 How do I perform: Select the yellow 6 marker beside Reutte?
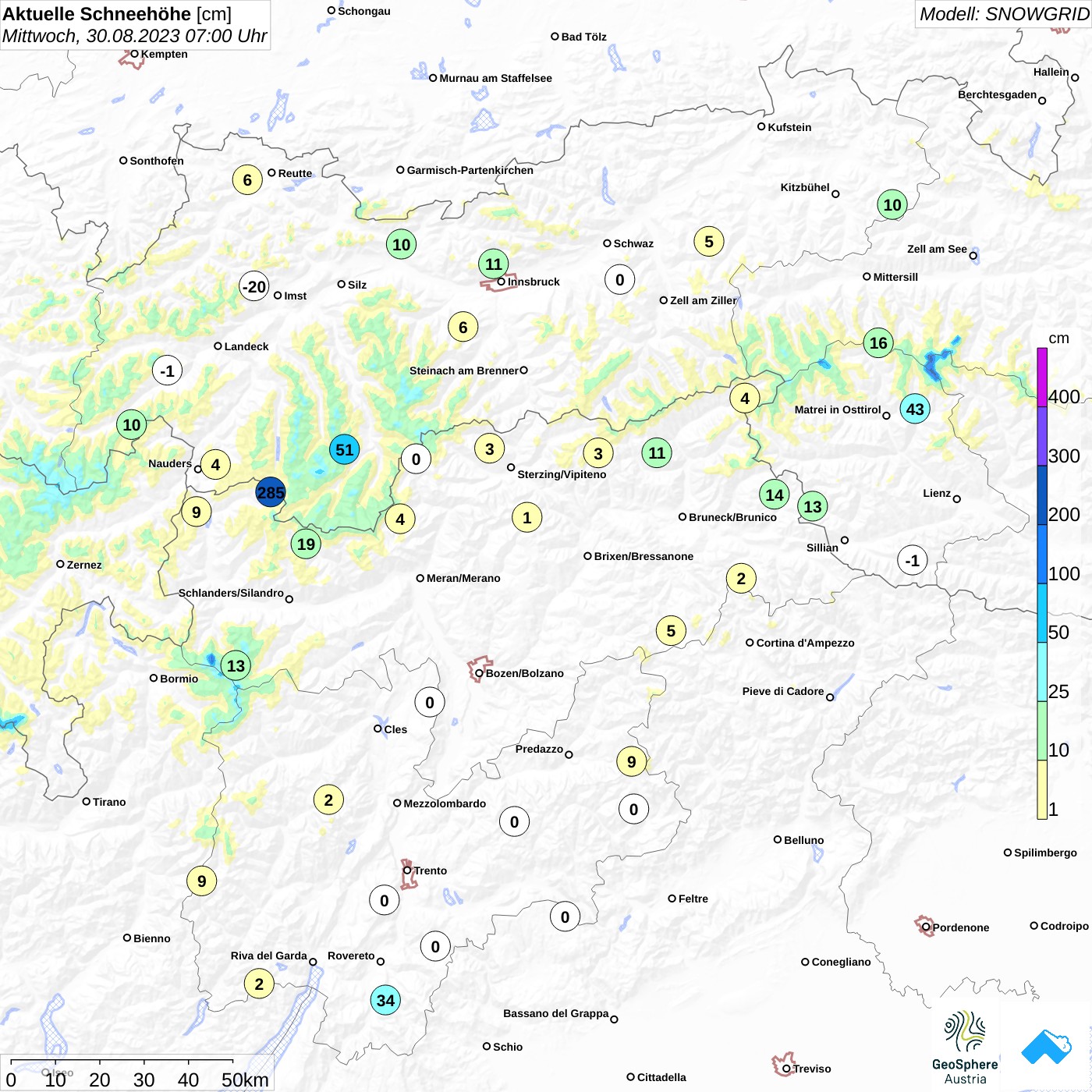pyautogui.click(x=247, y=180)
